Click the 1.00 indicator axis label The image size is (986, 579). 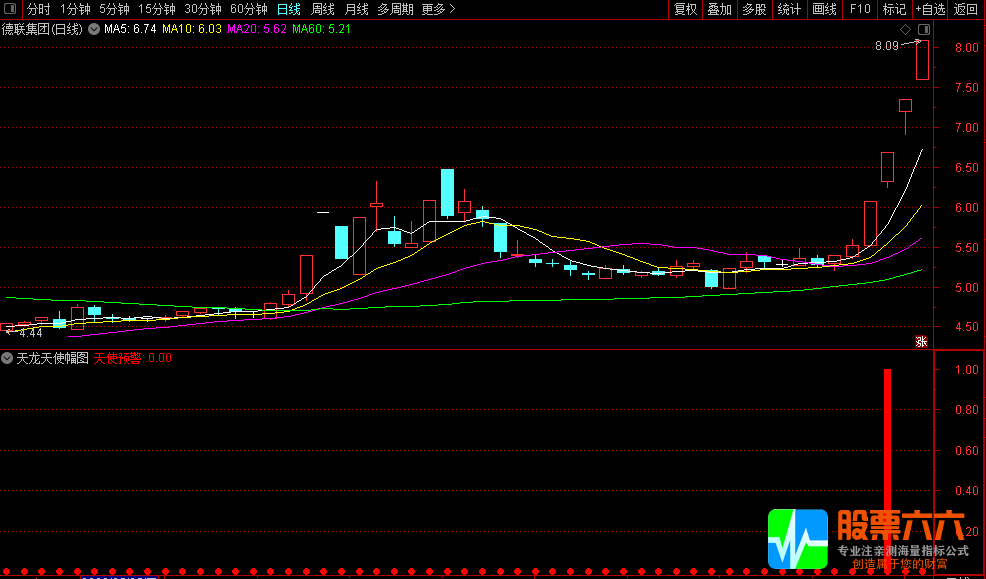coord(967,370)
